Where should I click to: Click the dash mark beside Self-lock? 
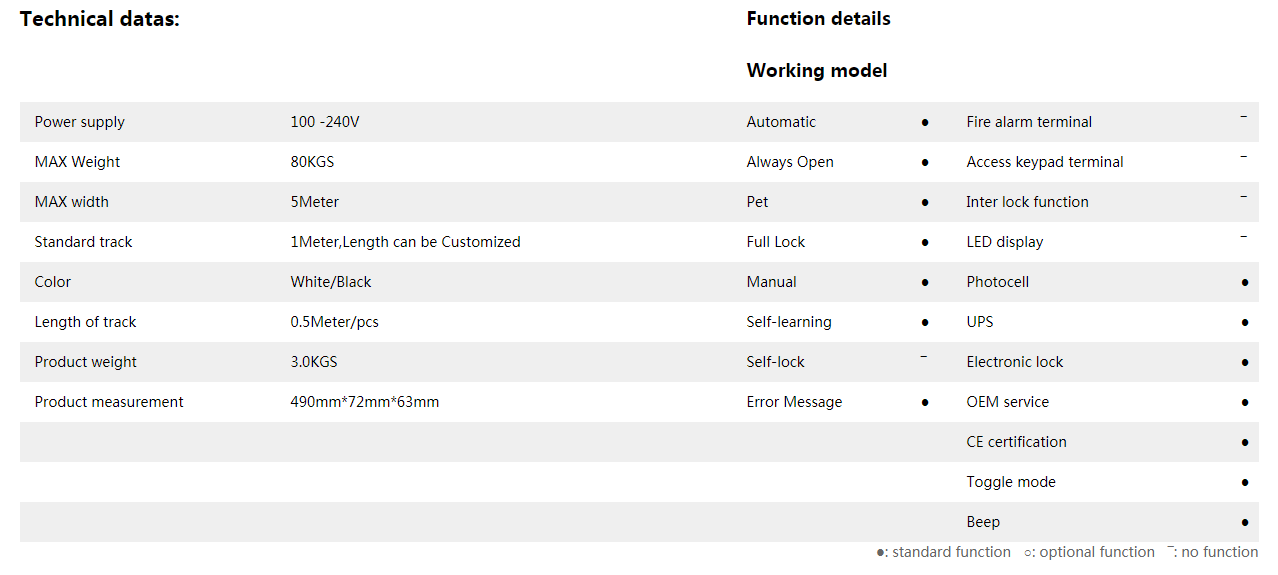(923, 357)
